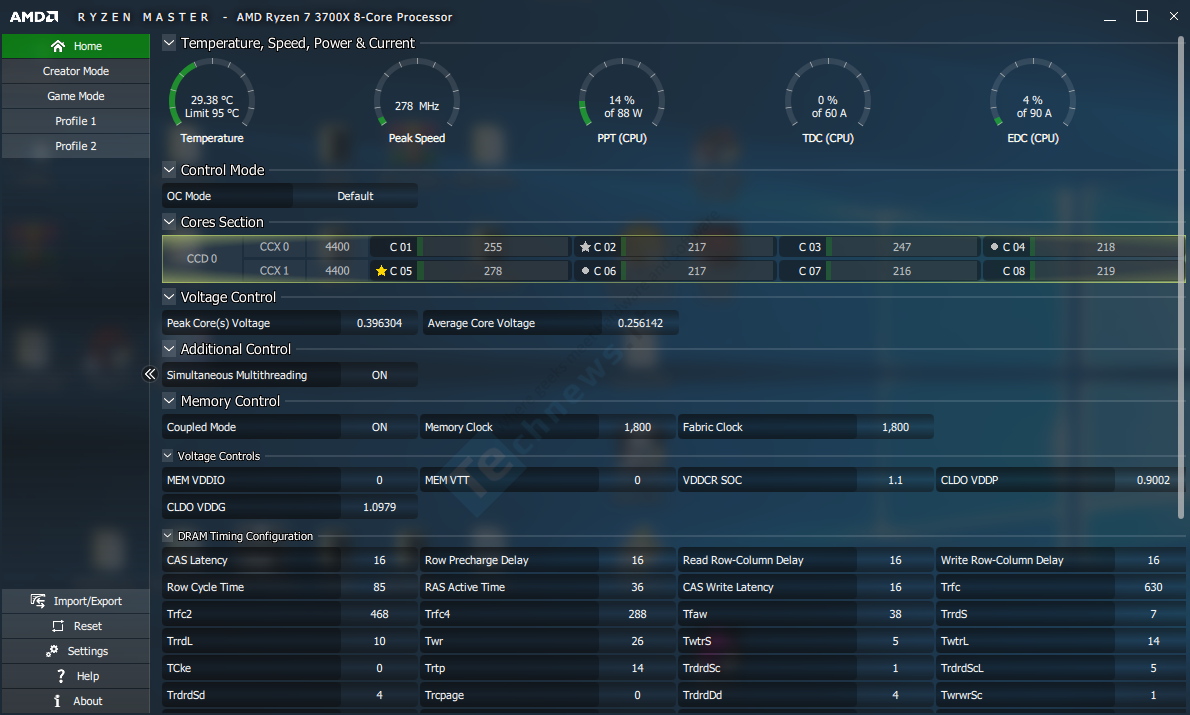Select the CCD 0 cell
The width and height of the screenshot is (1190, 715).
[202, 259]
